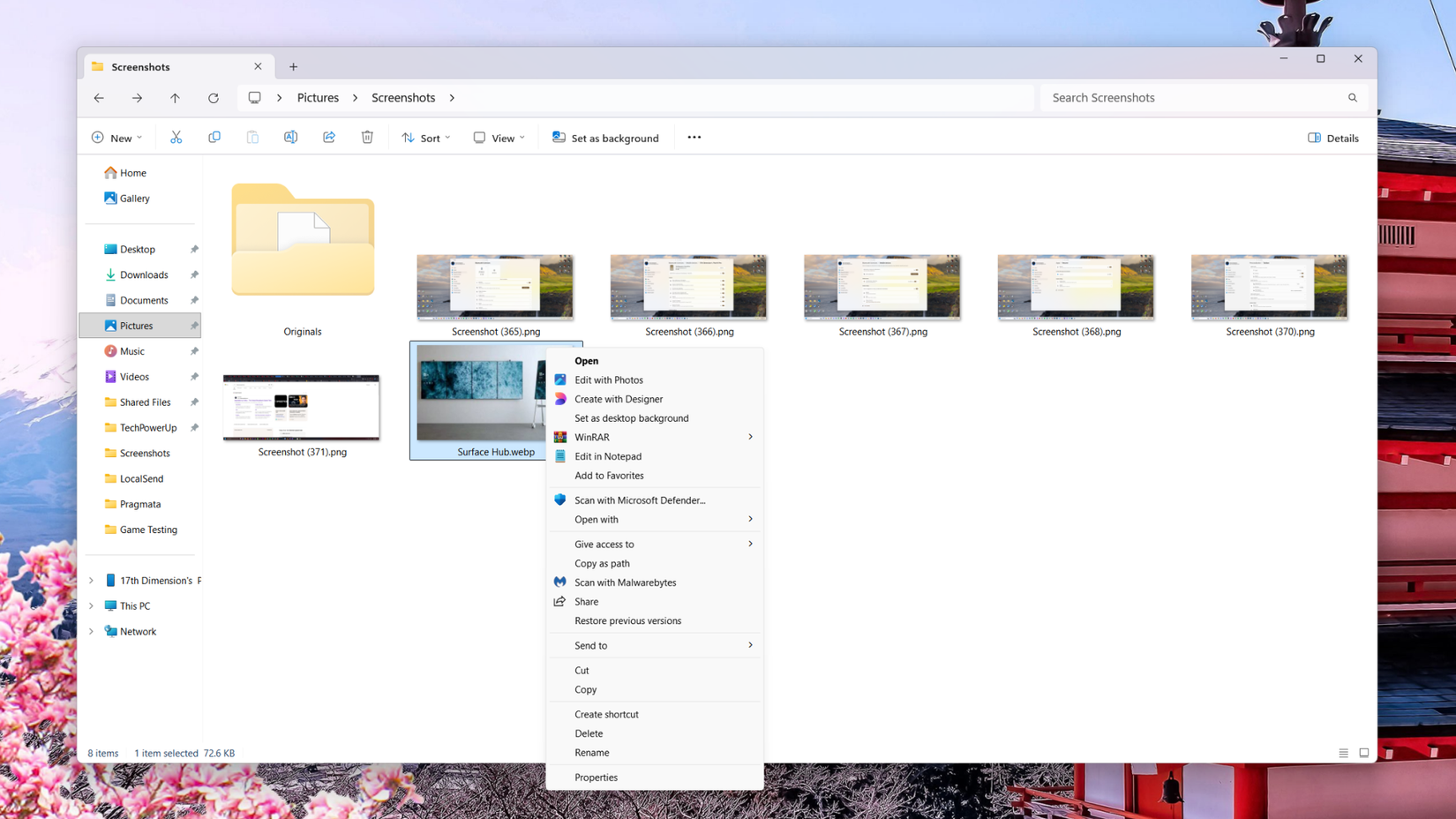Select the Cut icon on the toolbar
The width and height of the screenshot is (1456, 819).
176,137
